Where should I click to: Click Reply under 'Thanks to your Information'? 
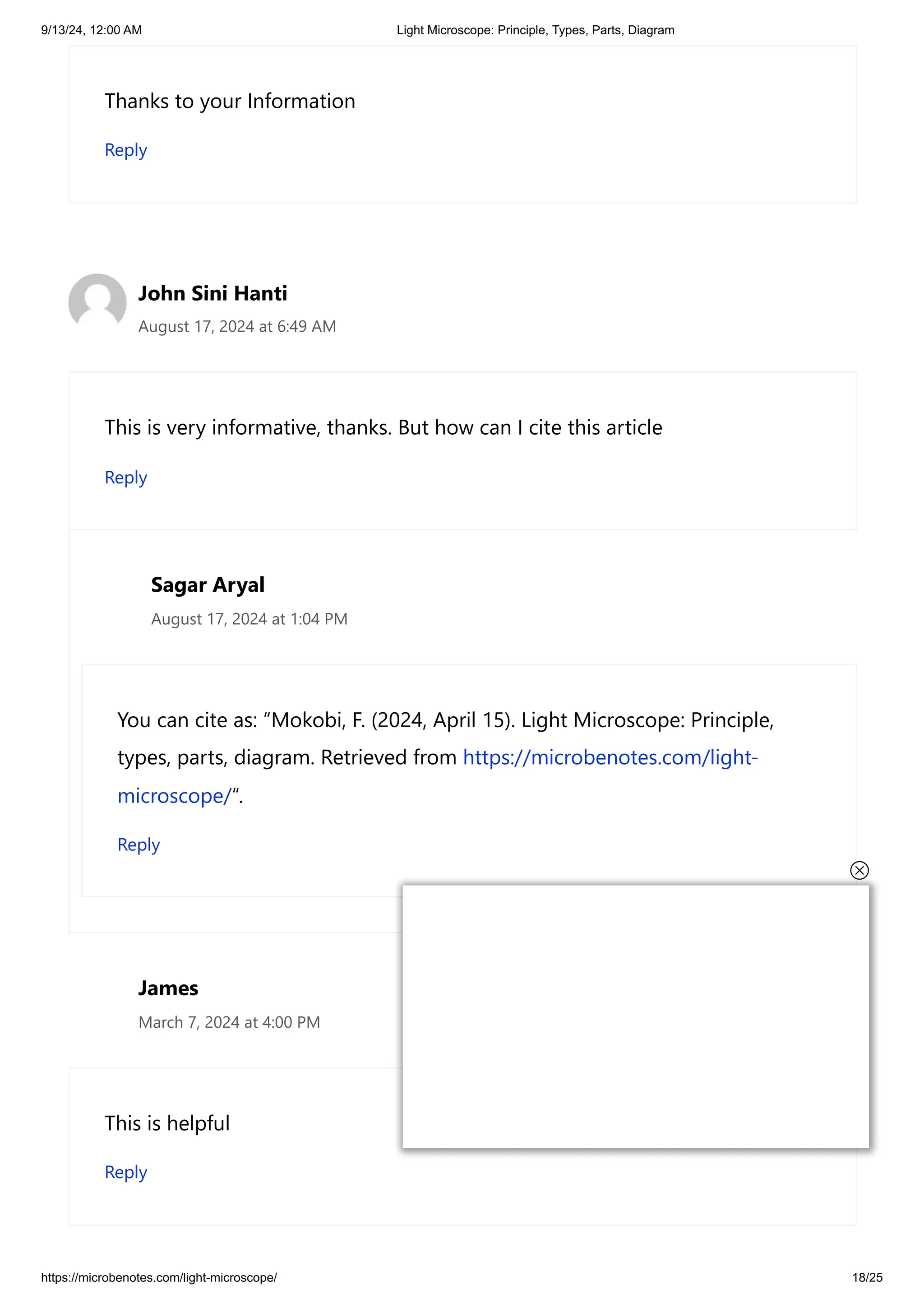126,150
